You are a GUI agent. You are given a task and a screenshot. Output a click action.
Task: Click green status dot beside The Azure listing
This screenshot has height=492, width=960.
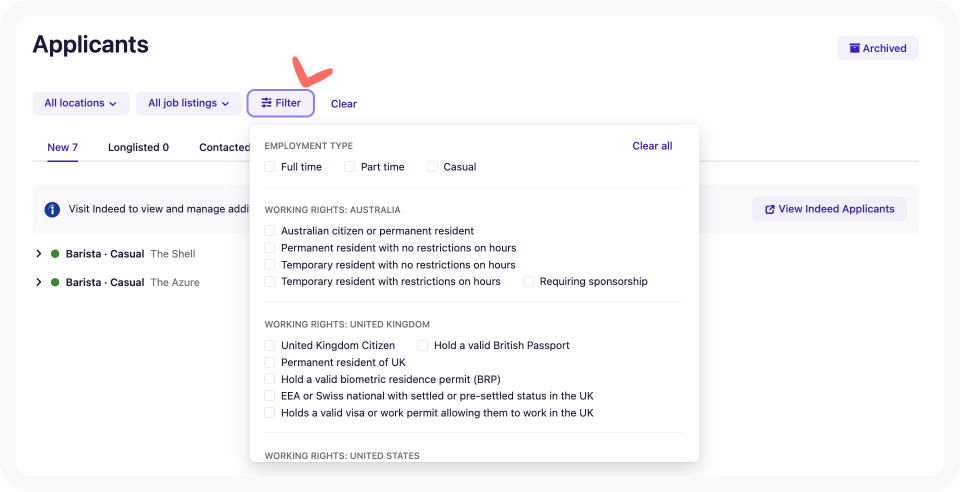point(55,282)
